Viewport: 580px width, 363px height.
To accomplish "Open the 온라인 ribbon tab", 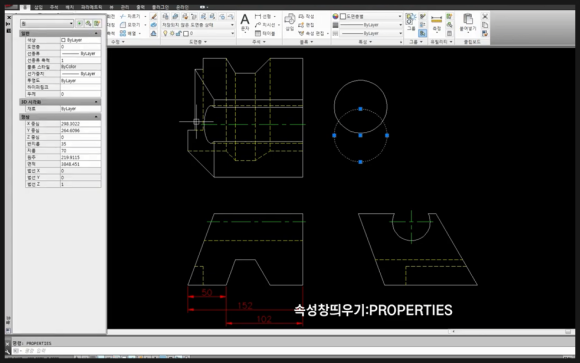I will pyautogui.click(x=182, y=7).
